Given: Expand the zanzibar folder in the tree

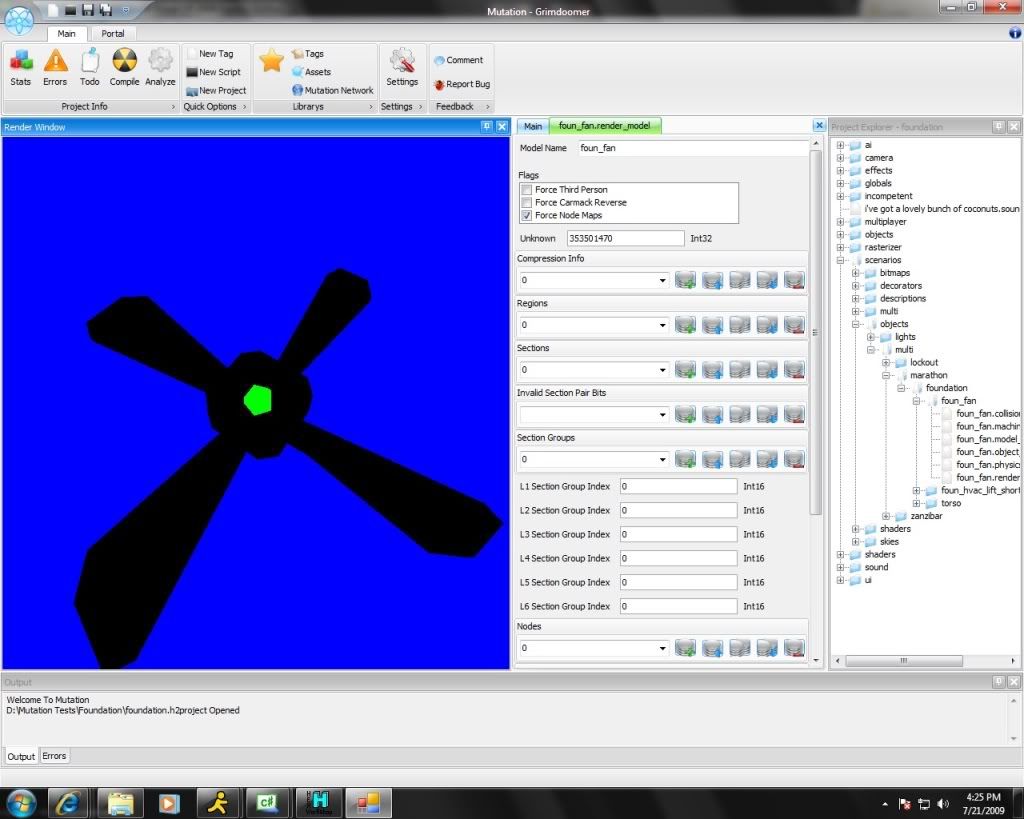Looking at the screenshot, I should (x=886, y=516).
